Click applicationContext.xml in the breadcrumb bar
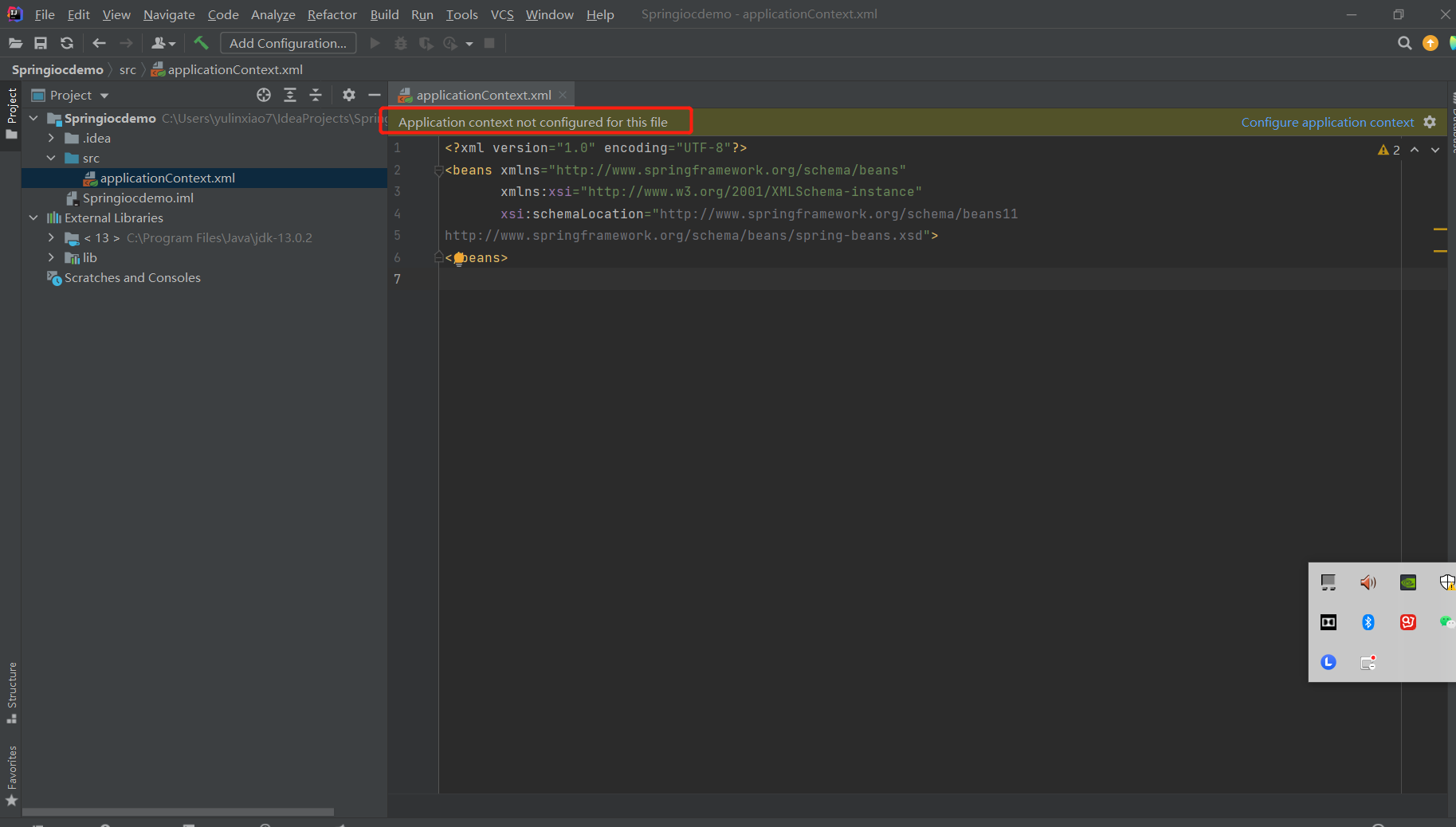The height and width of the screenshot is (827, 1456). pos(227,69)
